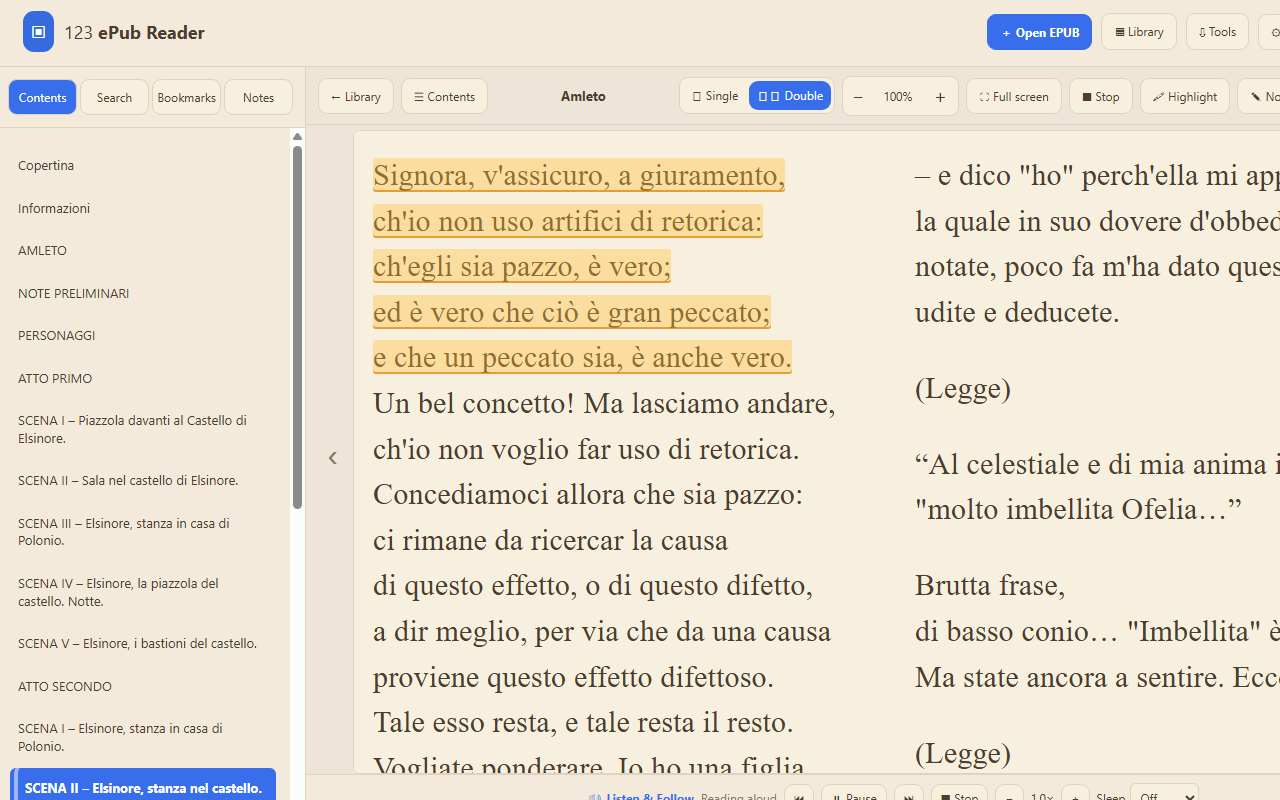Decrease zoom with the minus button
This screenshot has width=1280, height=800.
click(858, 97)
